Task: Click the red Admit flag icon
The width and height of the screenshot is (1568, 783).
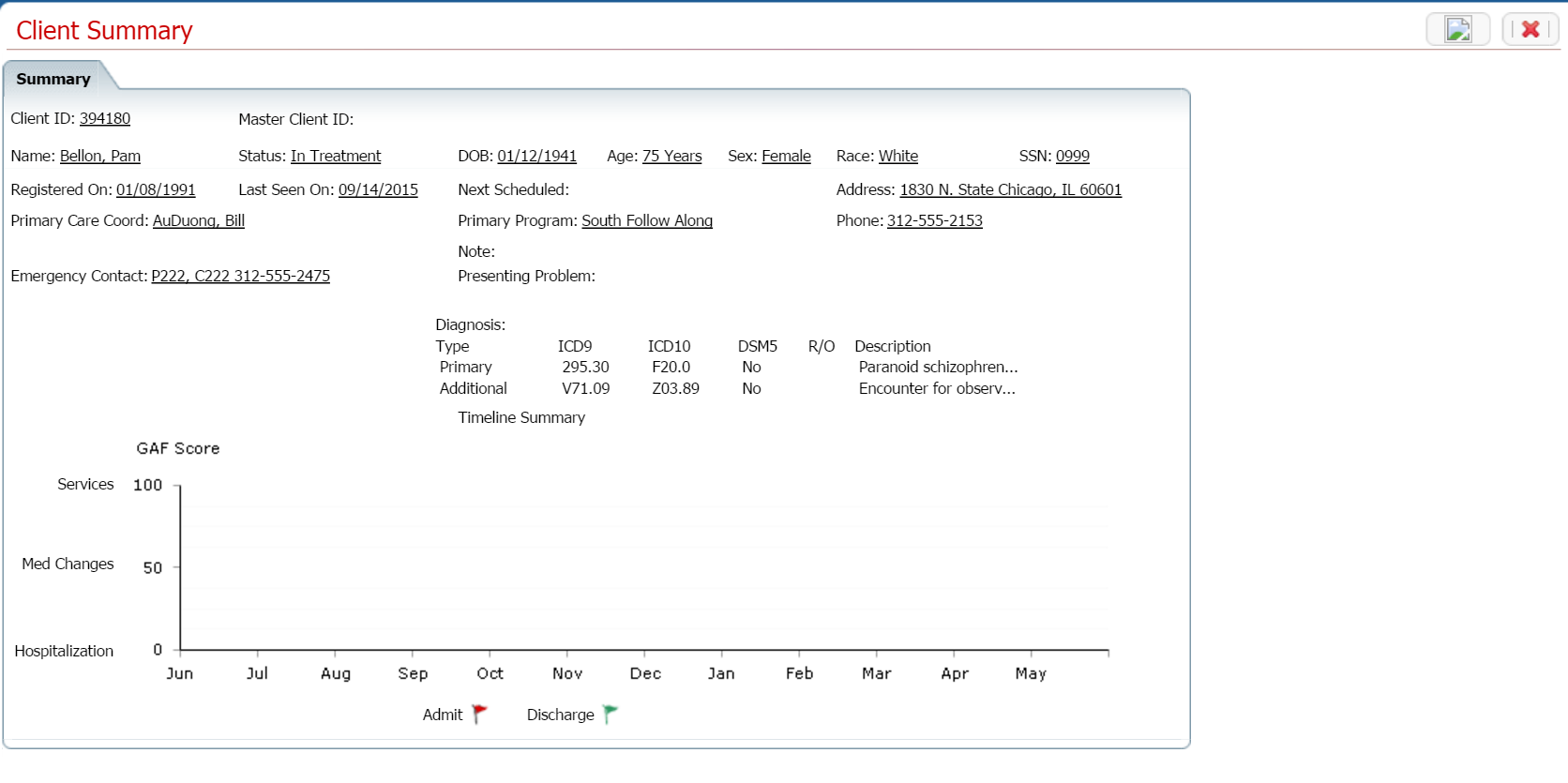Action: (479, 714)
